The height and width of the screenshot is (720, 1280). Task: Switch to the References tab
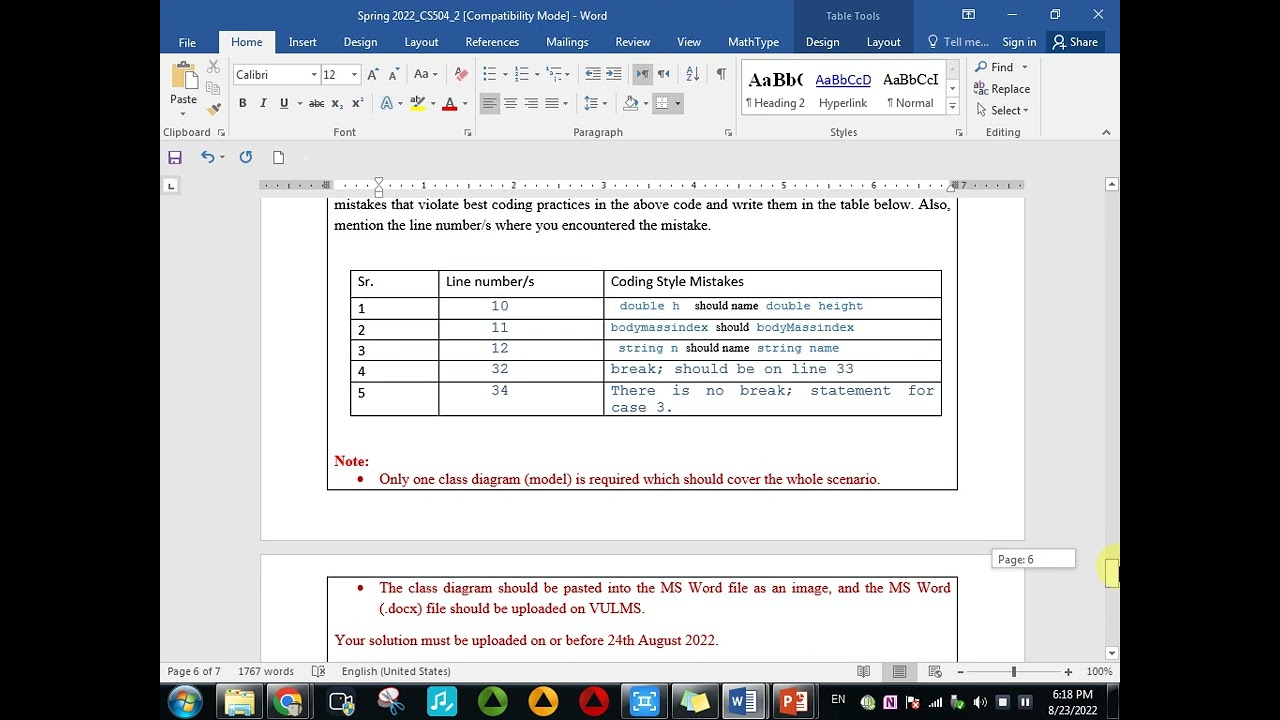pyautogui.click(x=492, y=42)
